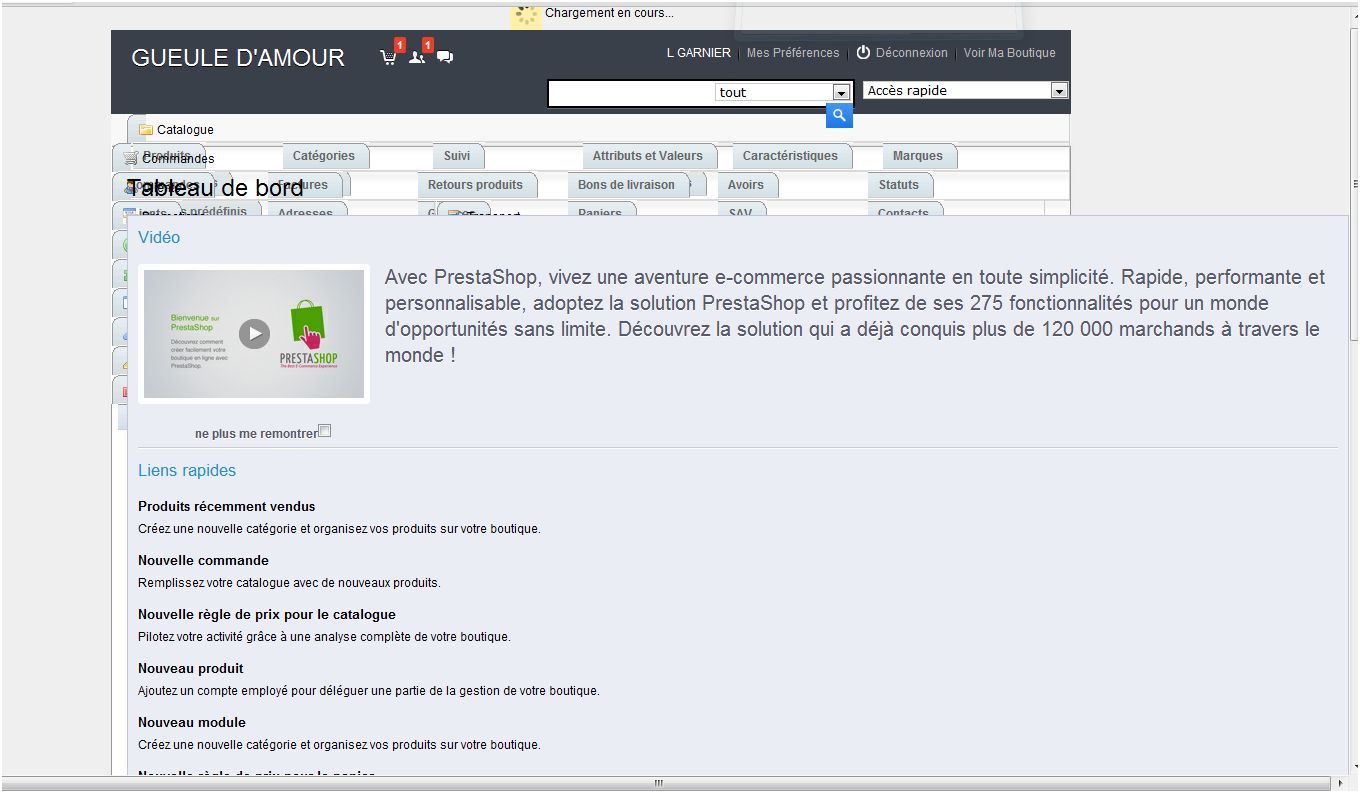Click the 'Chargement en cours...' loading message
This screenshot has height=793, width=1360.
[609, 14]
